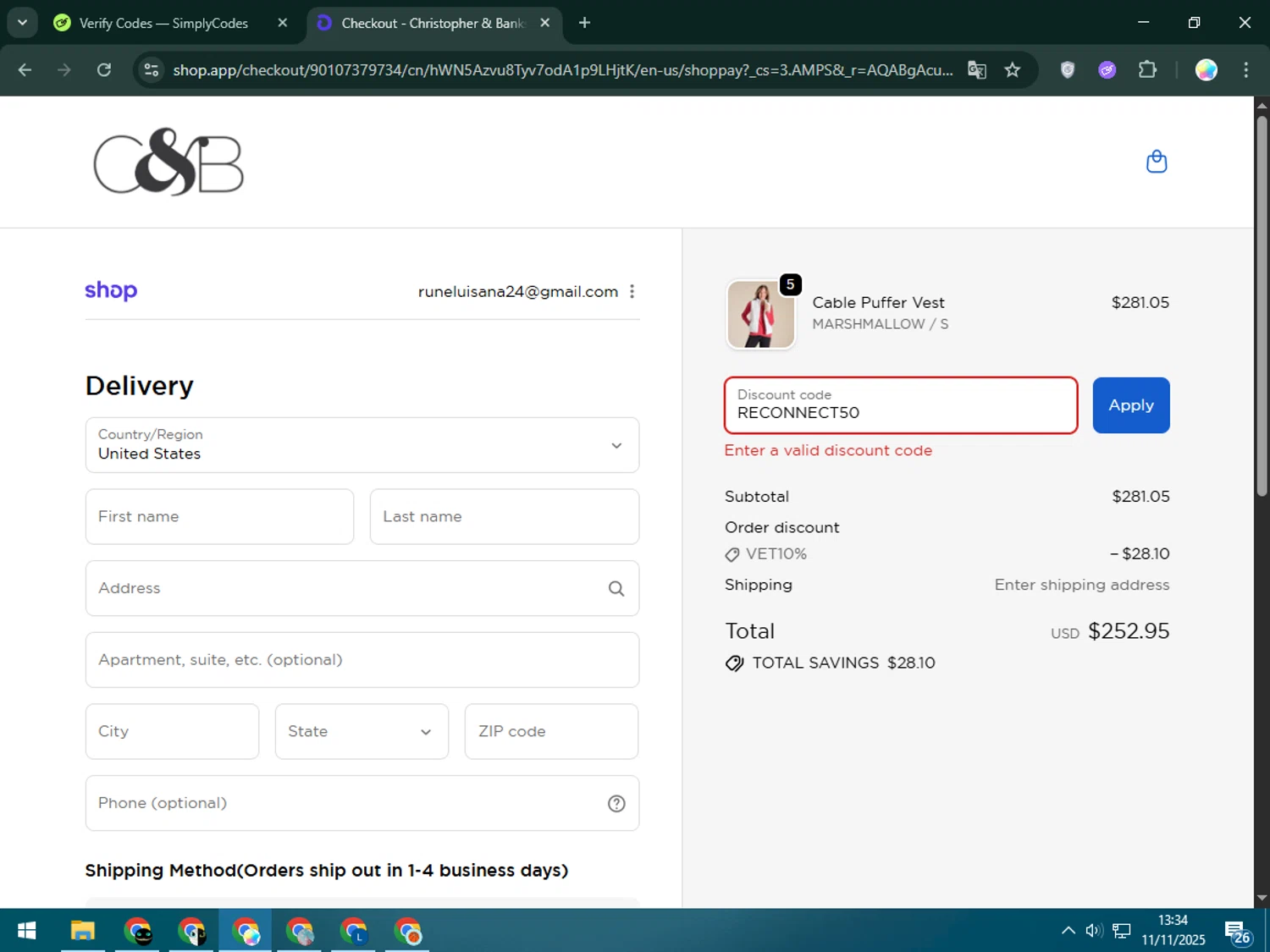Expand the Country/Region dropdown
The image size is (1270, 952).
click(x=362, y=445)
